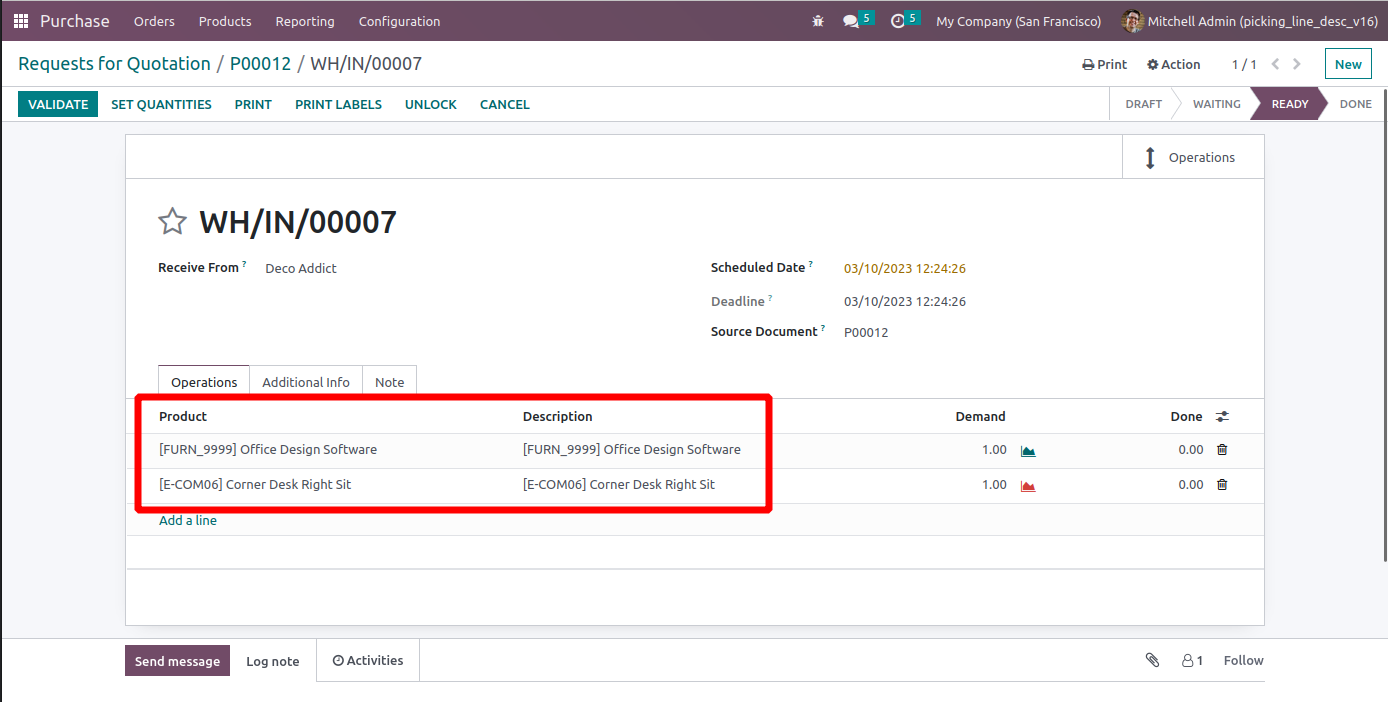Switch to the Note tab

click(x=389, y=382)
